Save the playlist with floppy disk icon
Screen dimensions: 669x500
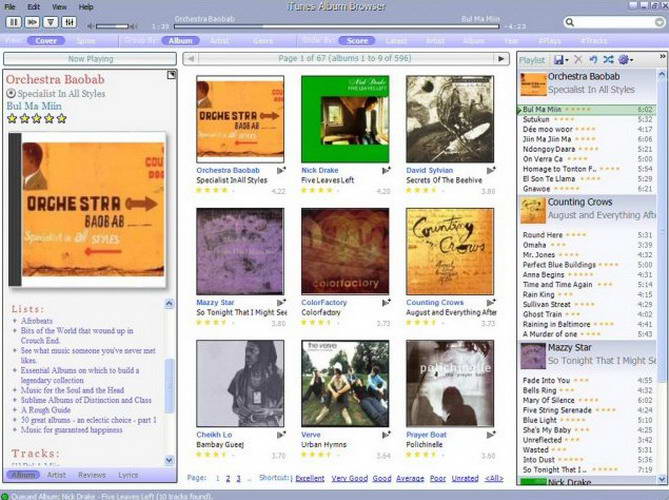pos(558,60)
